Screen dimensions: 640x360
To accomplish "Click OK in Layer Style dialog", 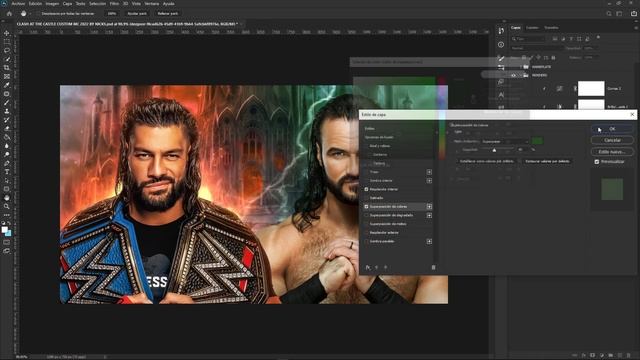I will click(612, 129).
